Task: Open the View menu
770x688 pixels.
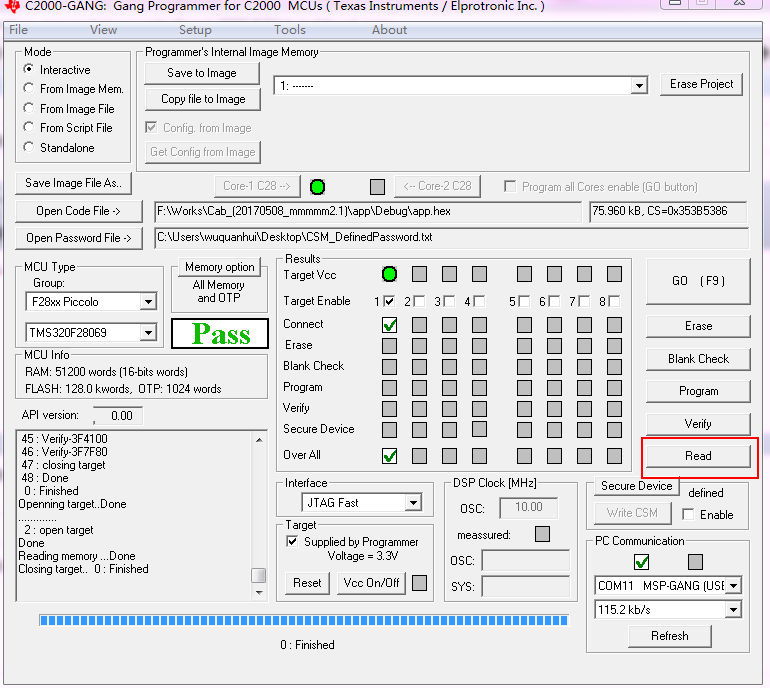Action: [103, 30]
